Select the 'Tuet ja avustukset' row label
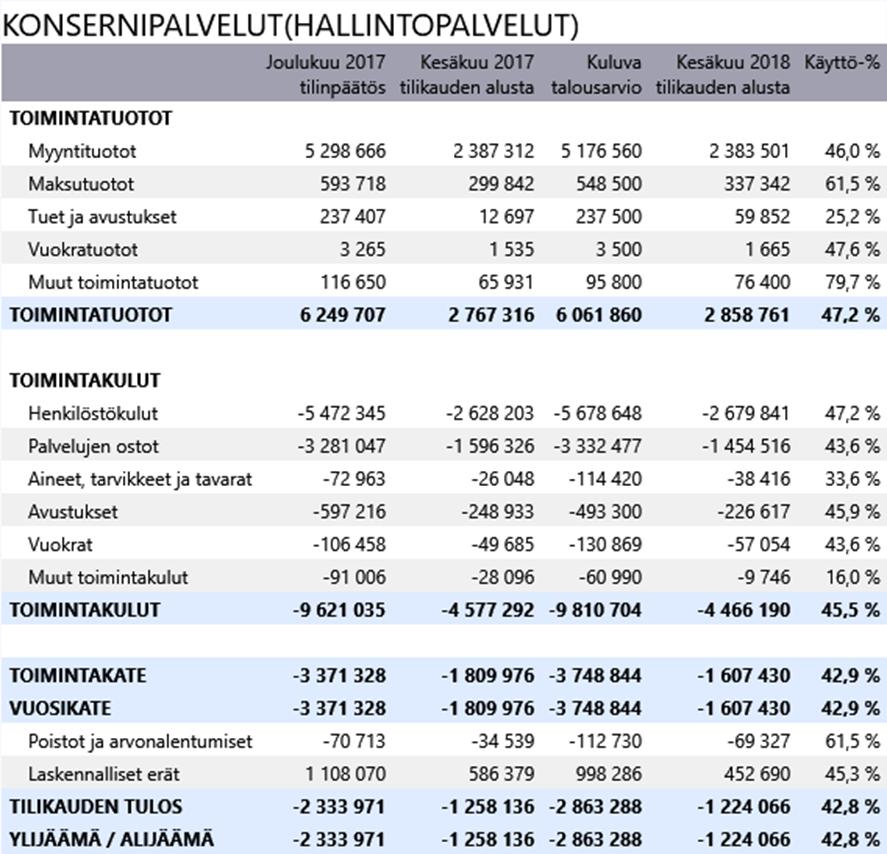 pyautogui.click(x=102, y=217)
